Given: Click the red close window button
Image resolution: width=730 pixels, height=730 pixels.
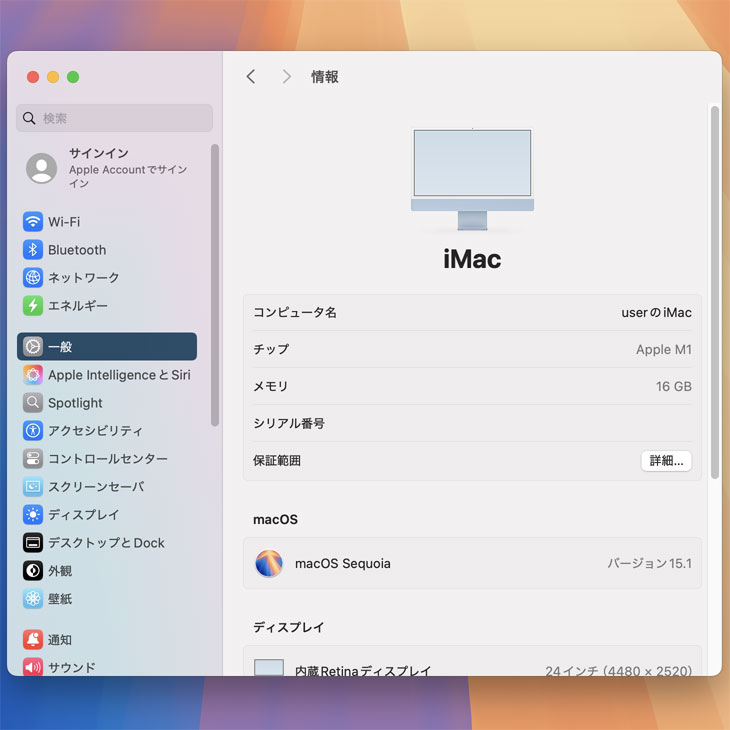Looking at the screenshot, I should coord(33,77).
